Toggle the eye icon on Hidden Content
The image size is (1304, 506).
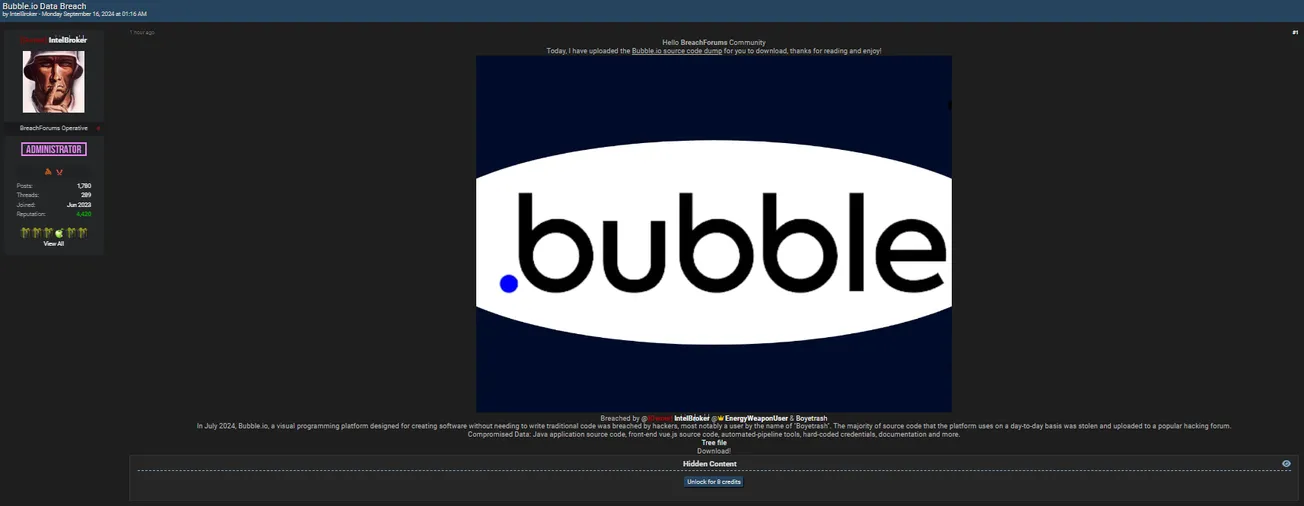1286,464
